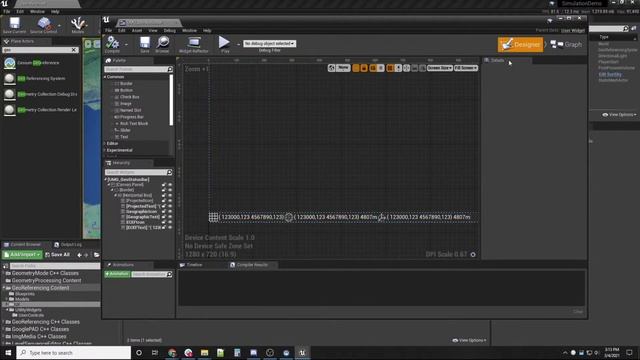
Task: Click the Task View taskbar icon
Action: [155, 353]
